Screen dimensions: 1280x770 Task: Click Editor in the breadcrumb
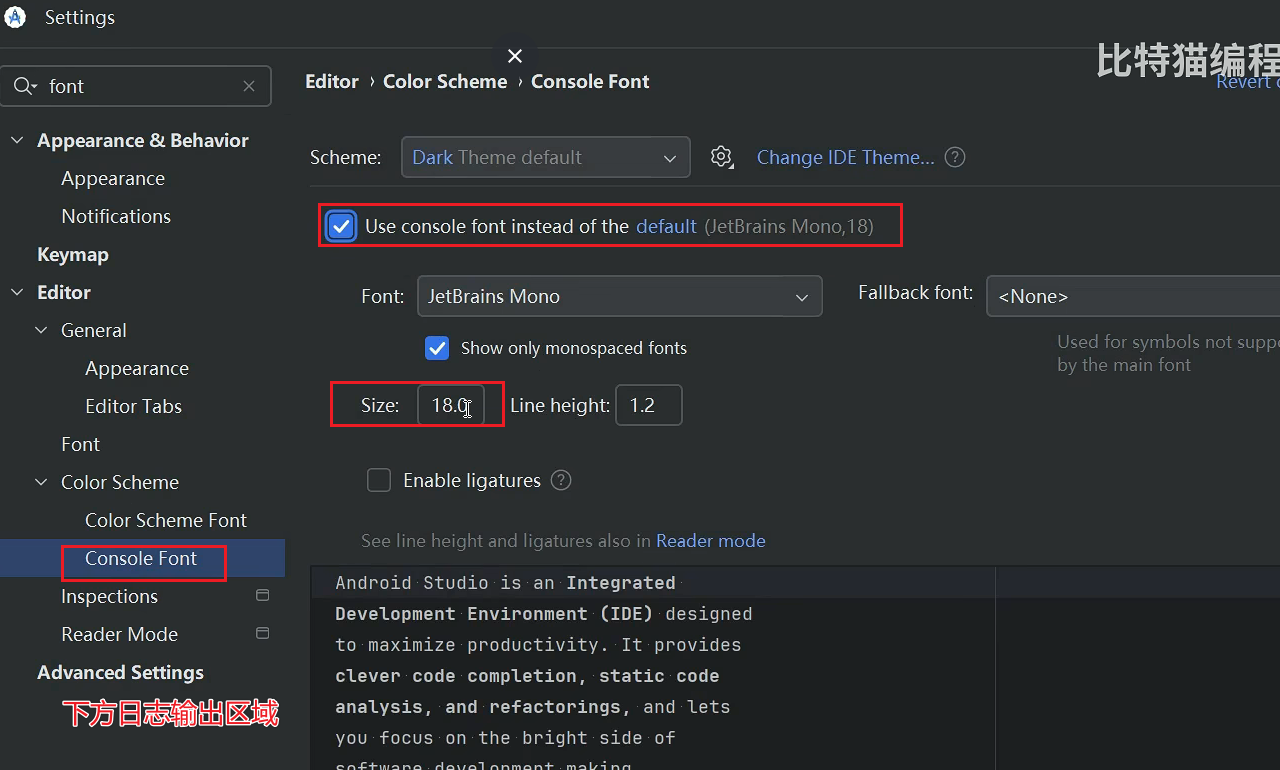coord(332,82)
